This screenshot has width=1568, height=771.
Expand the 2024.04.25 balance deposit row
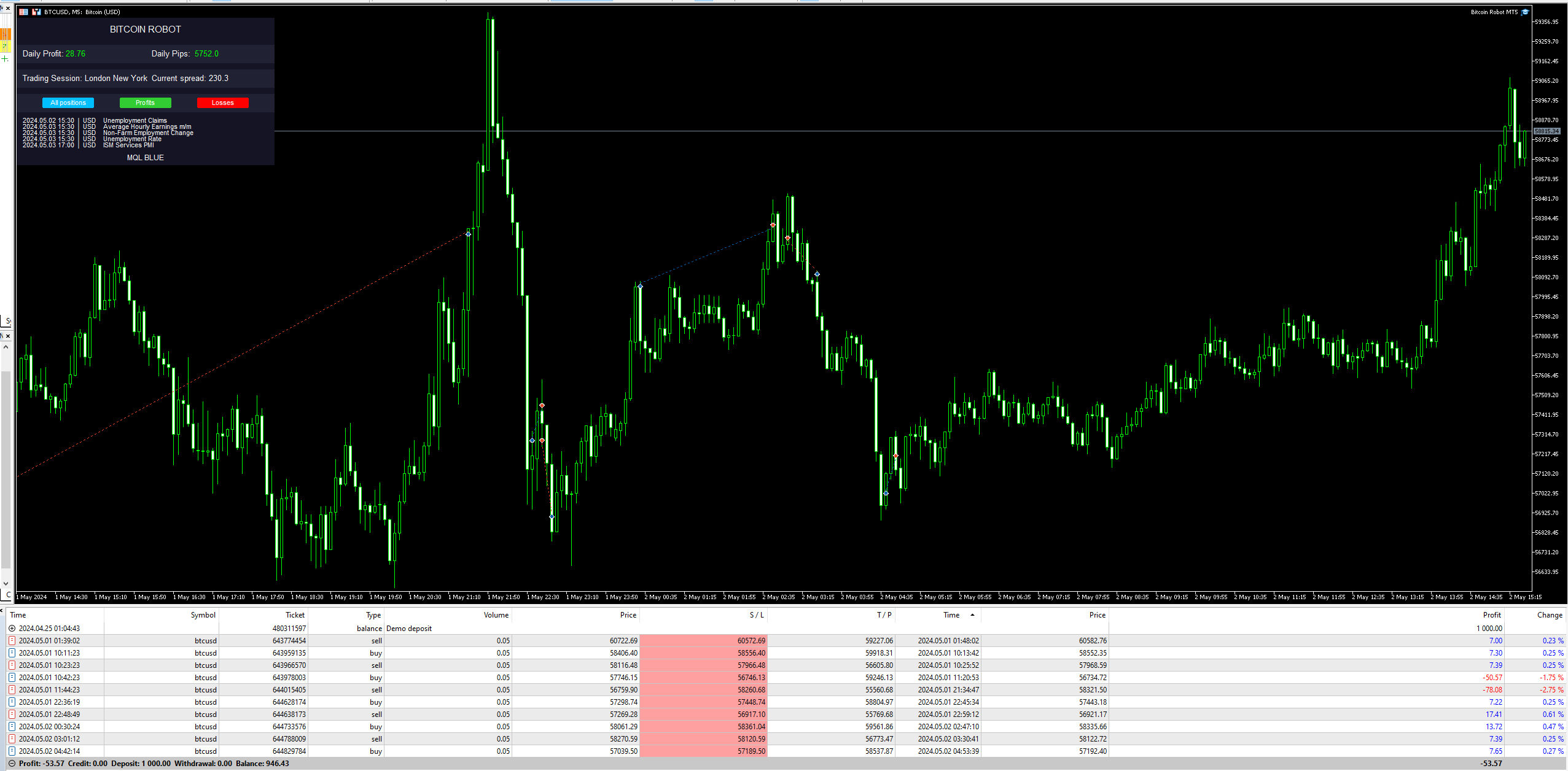12,628
